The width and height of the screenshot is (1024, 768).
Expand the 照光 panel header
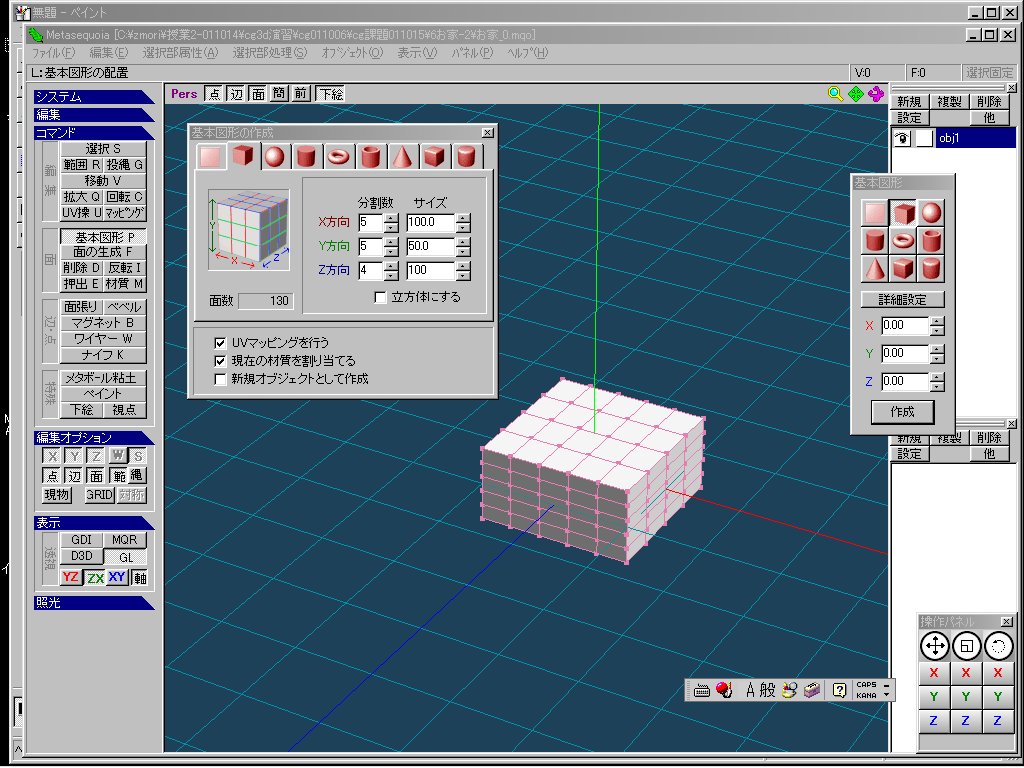click(94, 603)
